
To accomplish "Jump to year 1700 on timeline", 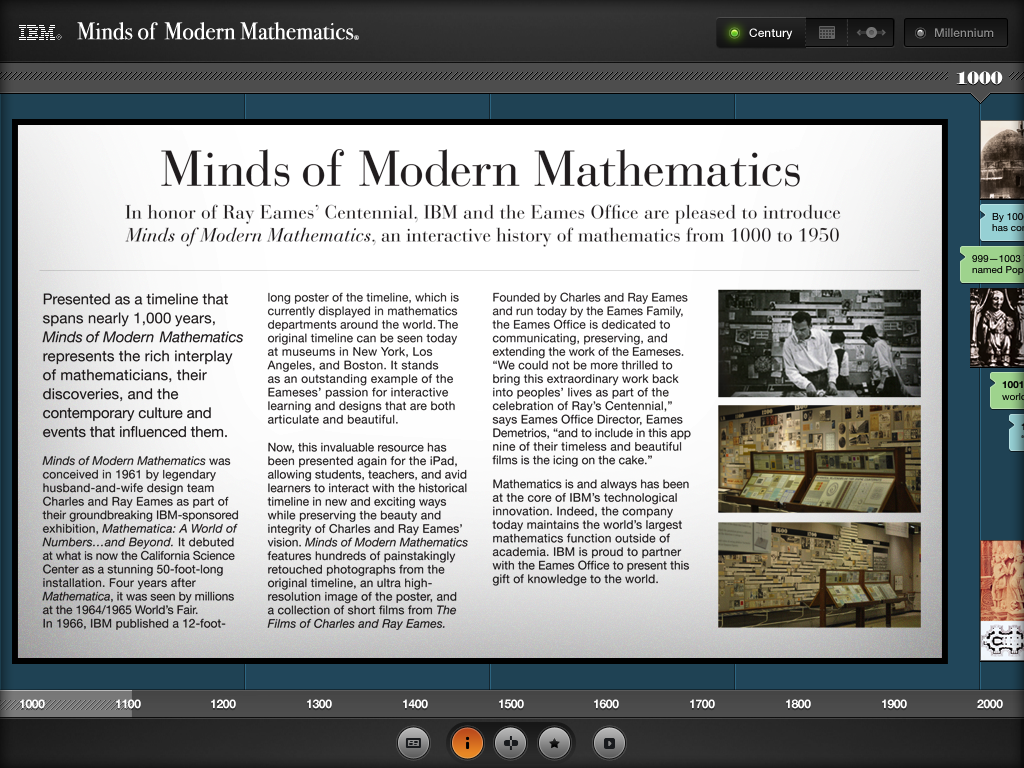I will (x=702, y=704).
